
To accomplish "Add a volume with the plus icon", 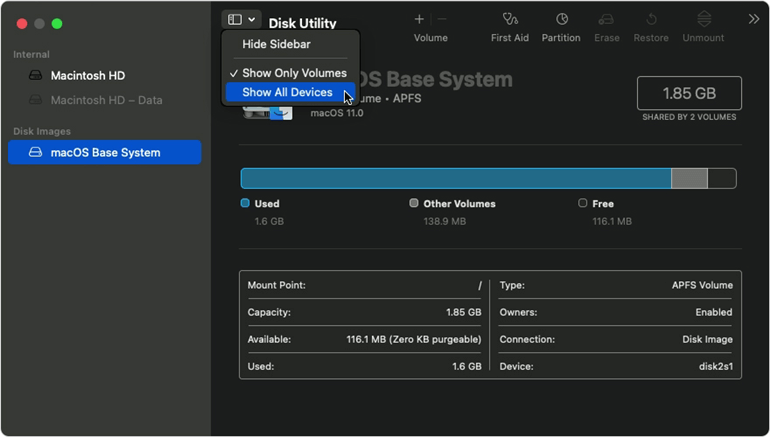I will 419,19.
